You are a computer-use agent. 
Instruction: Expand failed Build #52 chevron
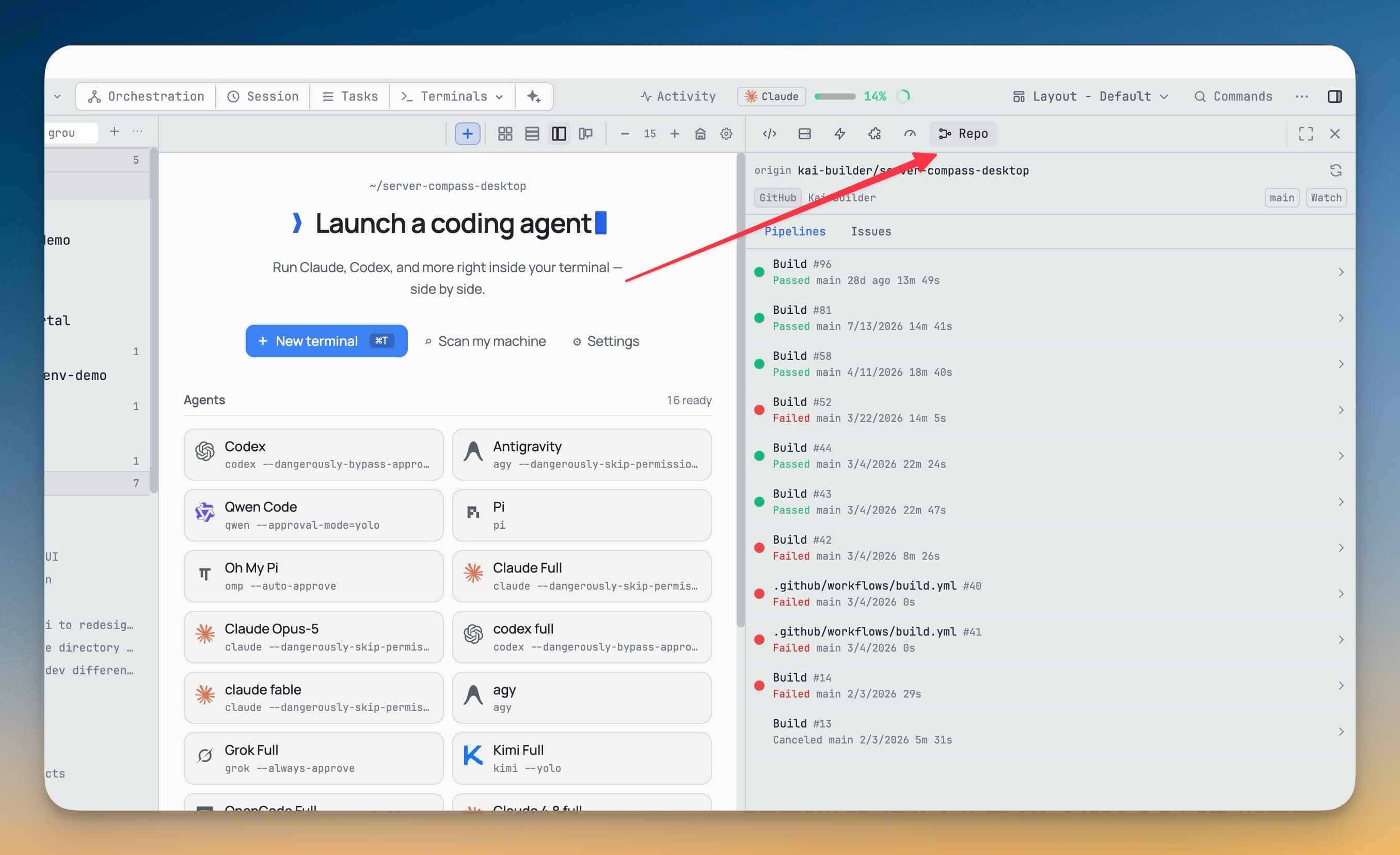(x=1341, y=410)
